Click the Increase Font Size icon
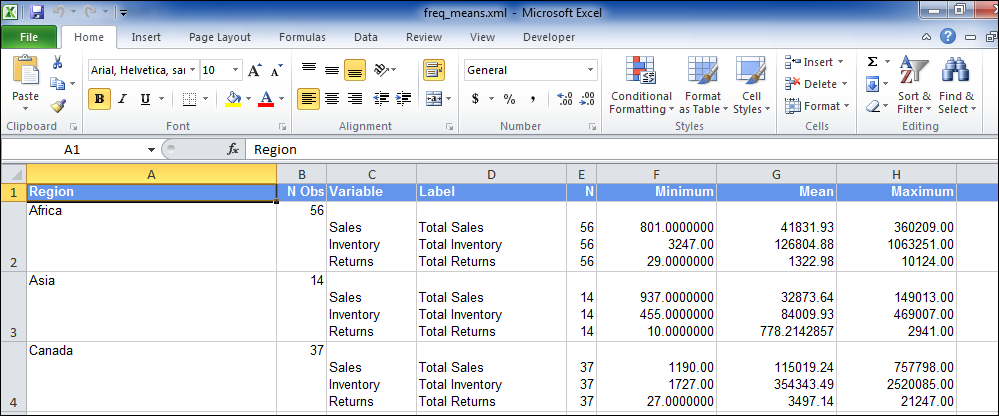Screen dimensions: 999x416 pos(254,71)
